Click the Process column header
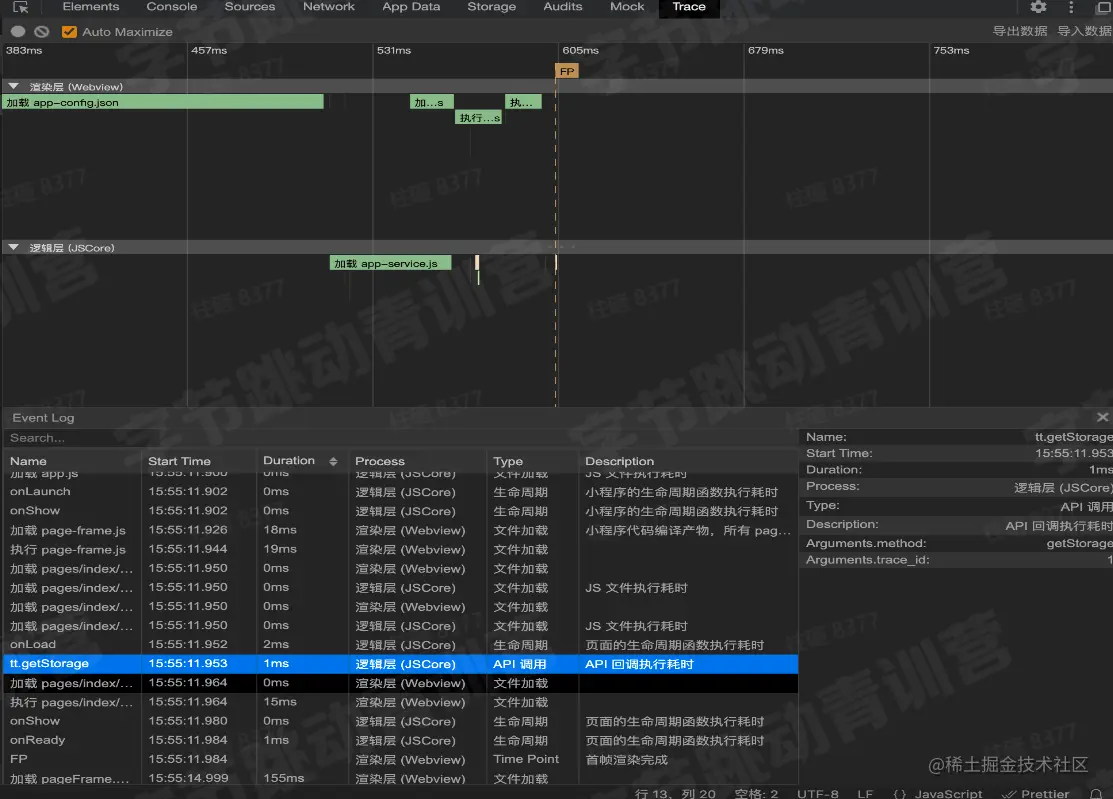The width and height of the screenshot is (1113, 799). [x=380, y=461]
